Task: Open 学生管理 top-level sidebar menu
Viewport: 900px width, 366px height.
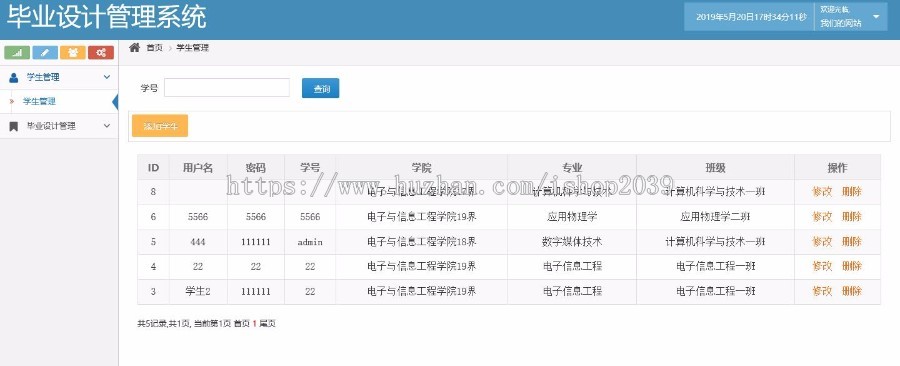Action: click(59, 77)
